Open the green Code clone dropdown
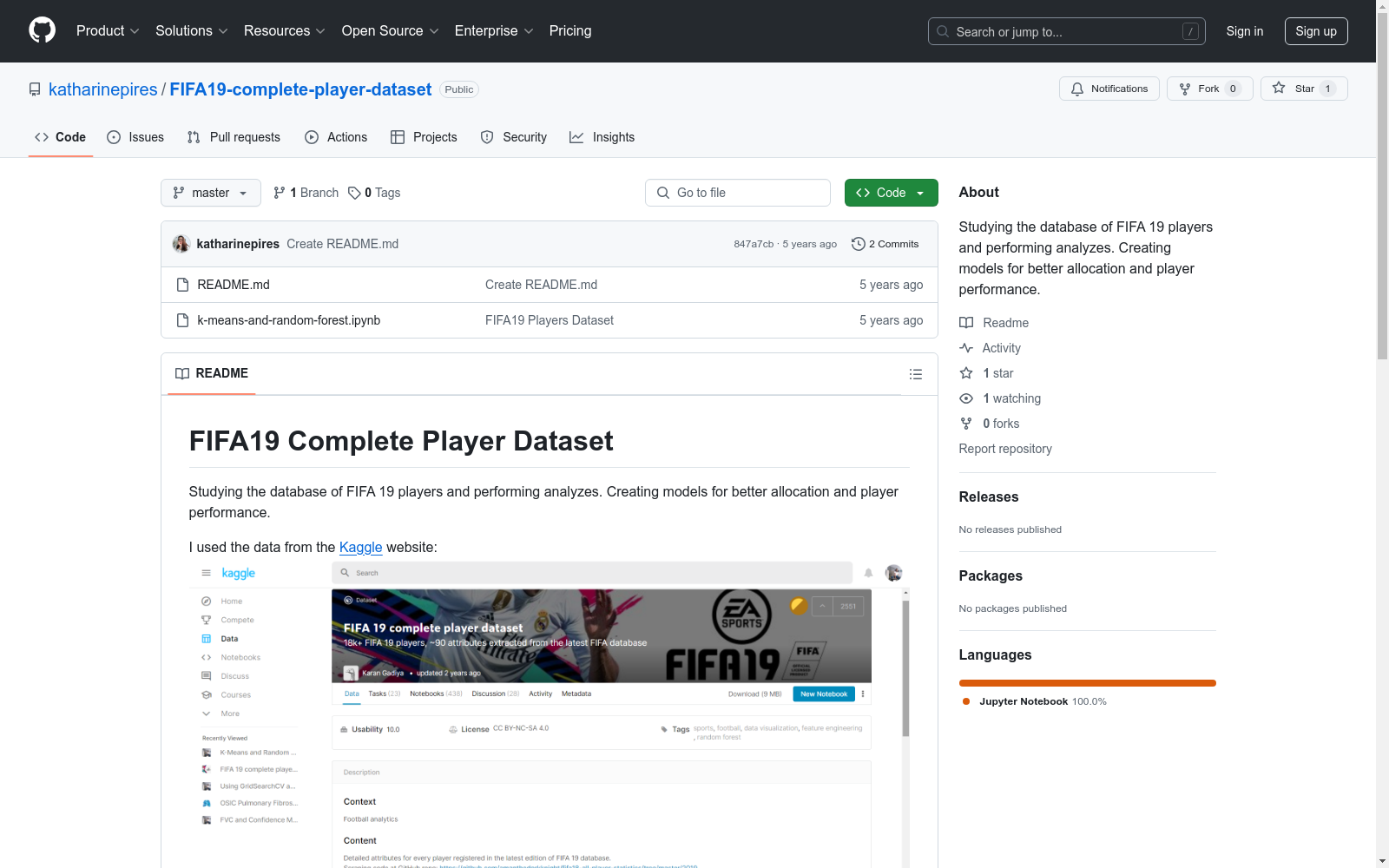The height and width of the screenshot is (868, 1389). coord(892,193)
